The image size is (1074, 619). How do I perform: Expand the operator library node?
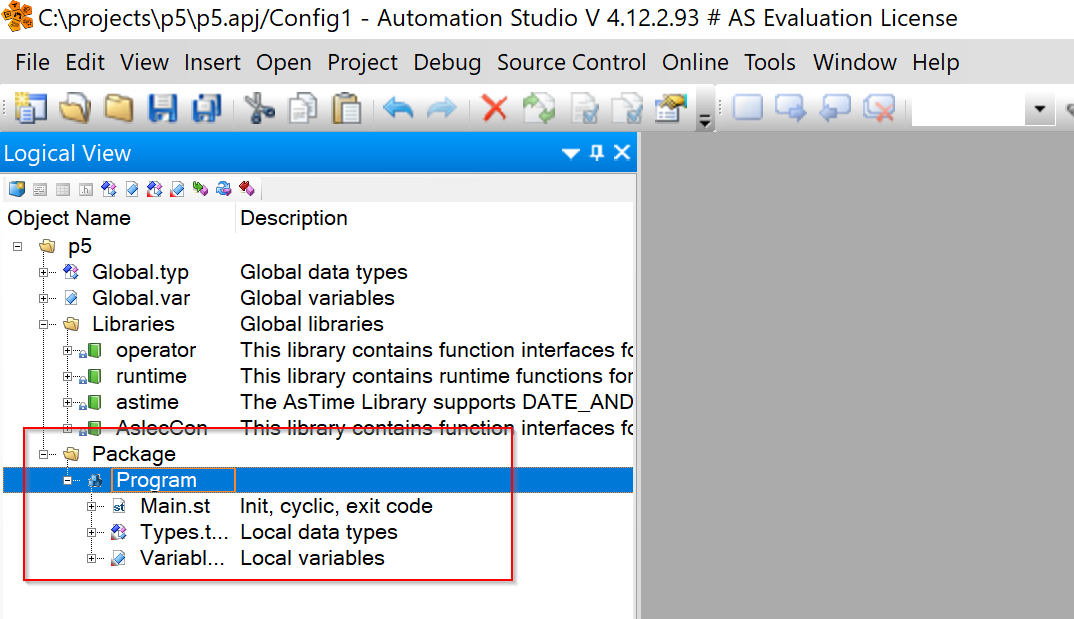click(67, 351)
